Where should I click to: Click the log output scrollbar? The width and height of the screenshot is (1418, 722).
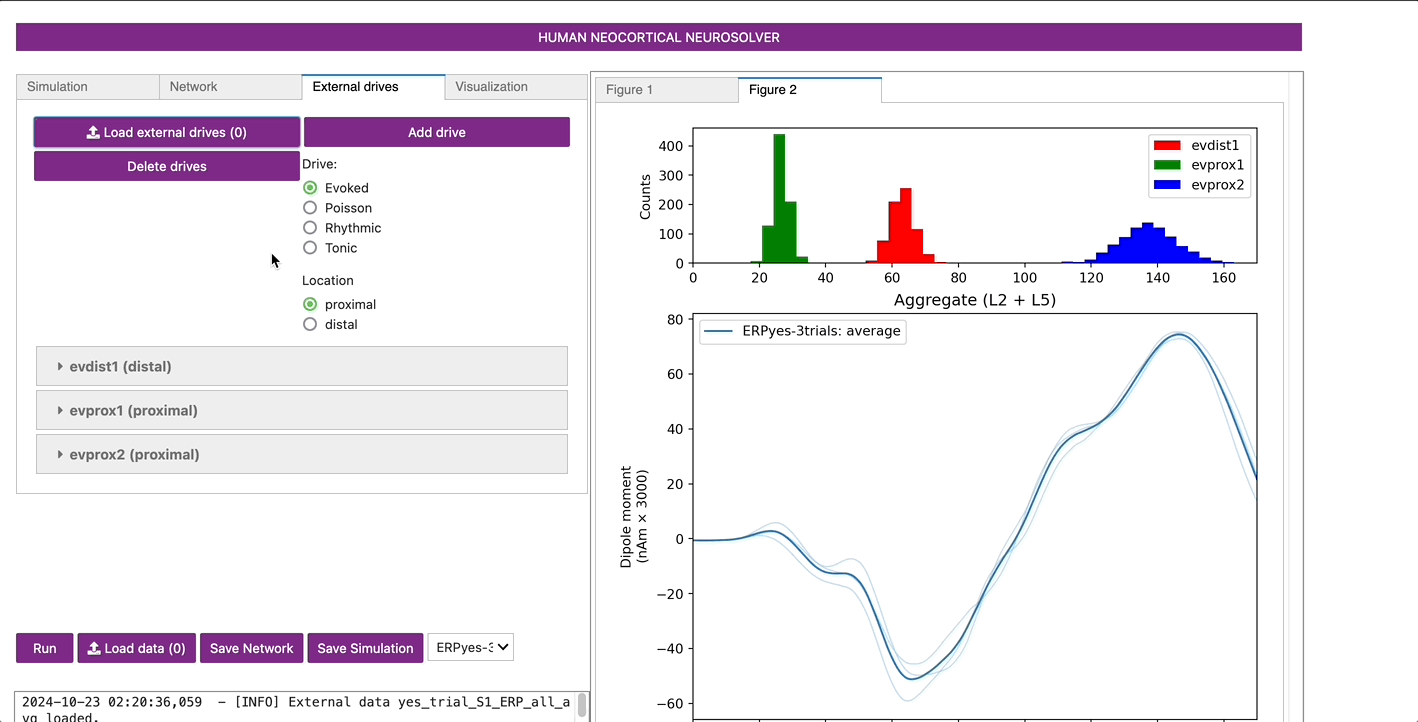(x=582, y=705)
